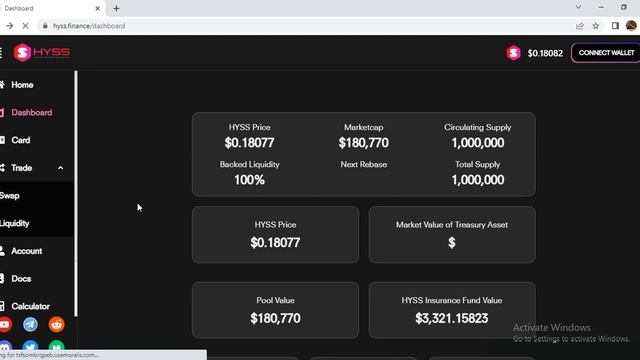Click the Account person icon

pyautogui.click(x=2, y=251)
